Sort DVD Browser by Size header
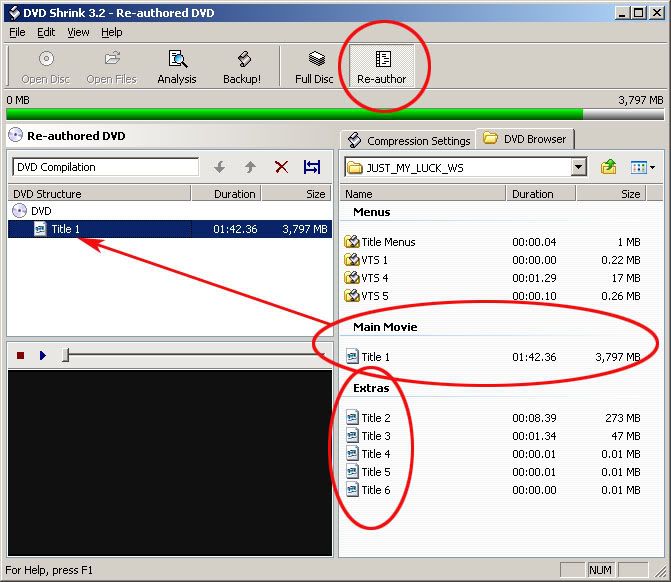The height and width of the screenshot is (582, 671). [x=612, y=194]
